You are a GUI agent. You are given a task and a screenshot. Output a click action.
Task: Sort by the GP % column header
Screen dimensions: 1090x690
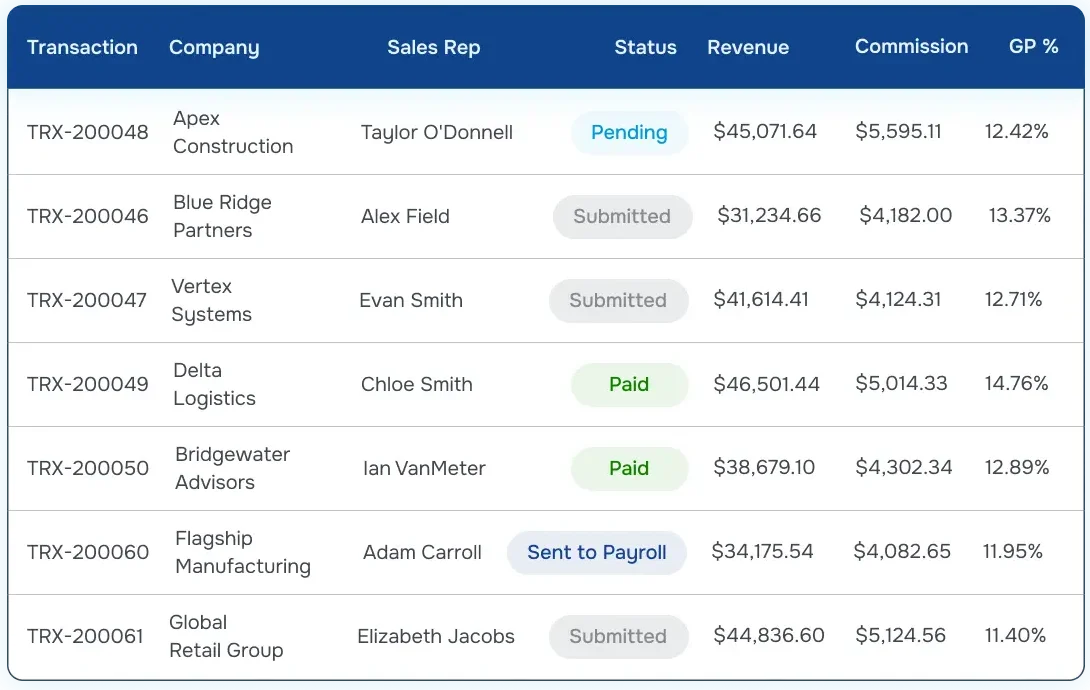(x=1034, y=47)
